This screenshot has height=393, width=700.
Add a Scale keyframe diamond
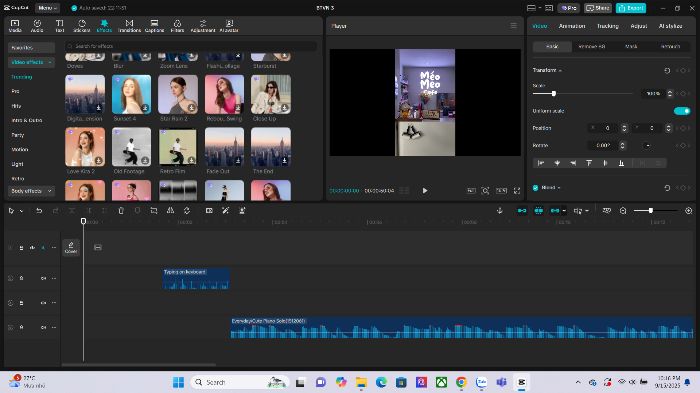click(x=683, y=94)
